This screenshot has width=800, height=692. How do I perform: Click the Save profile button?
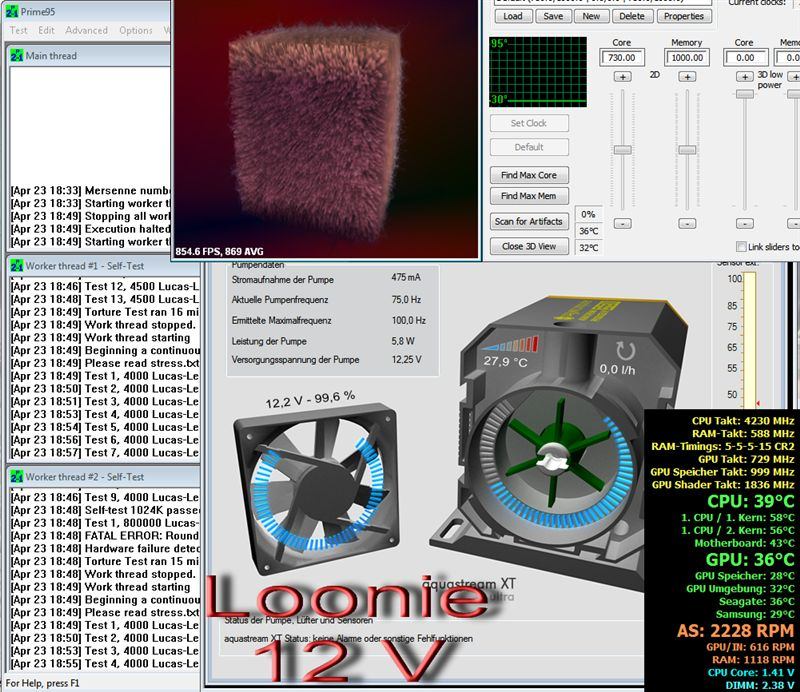pos(553,16)
